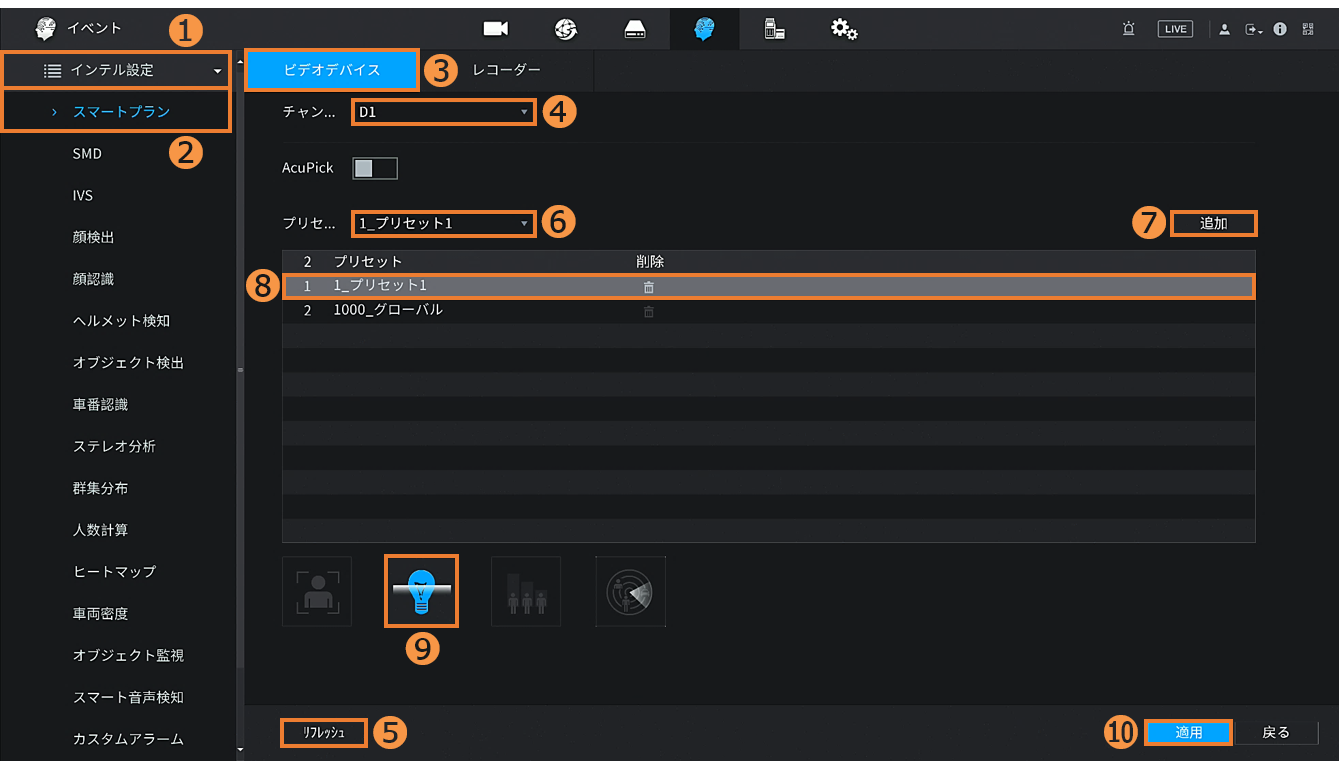The width and height of the screenshot is (1339, 782).
Task: Switch to the レコーダー tab
Action: 506,70
